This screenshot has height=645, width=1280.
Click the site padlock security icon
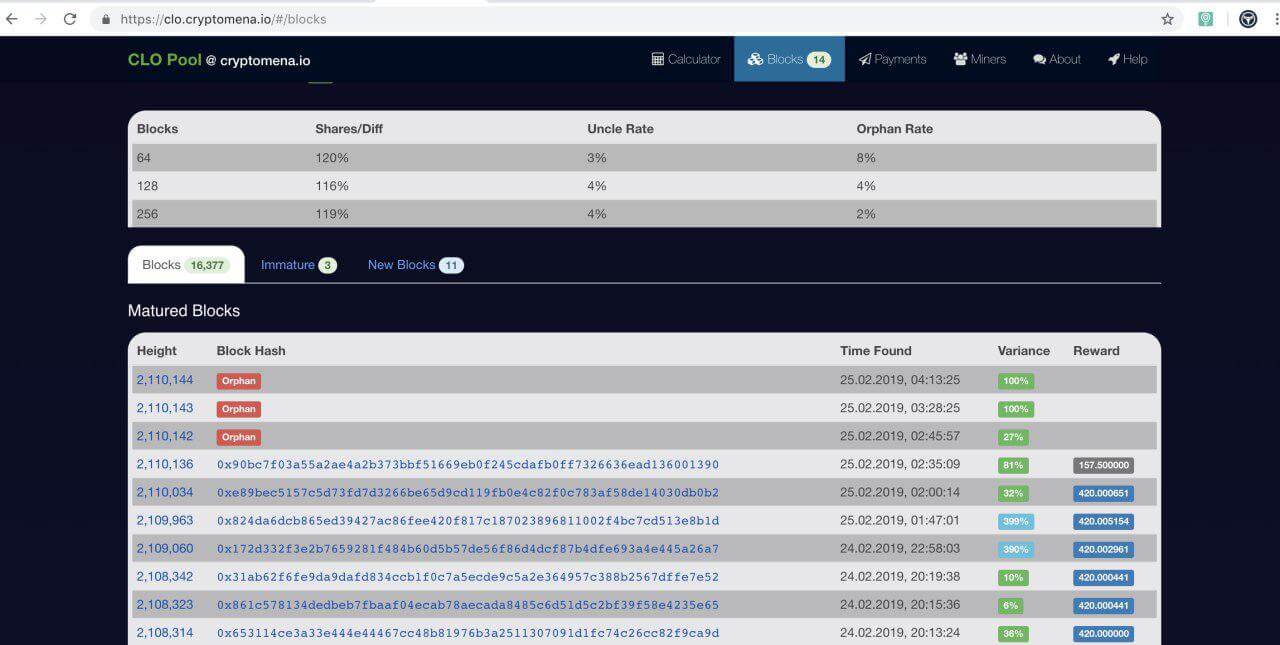(106, 19)
